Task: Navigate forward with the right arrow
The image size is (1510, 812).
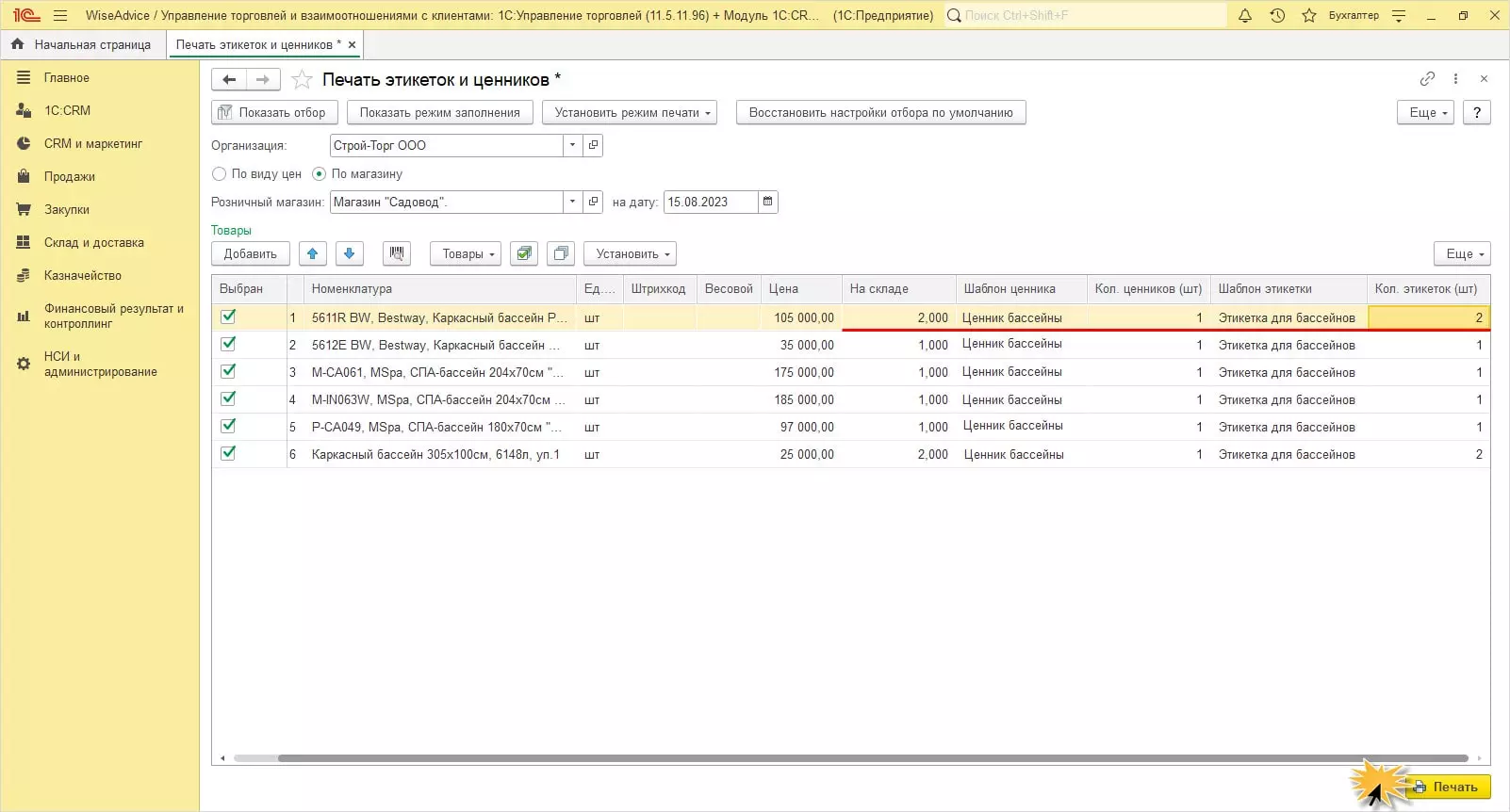Action: [263, 80]
